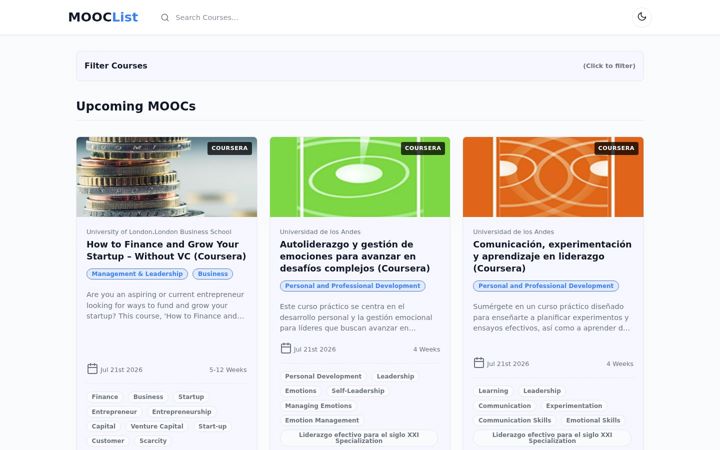Select Liderazgo efectivo Specialization tag on Autoliderazgo card
720x450 pixels.
(359, 438)
